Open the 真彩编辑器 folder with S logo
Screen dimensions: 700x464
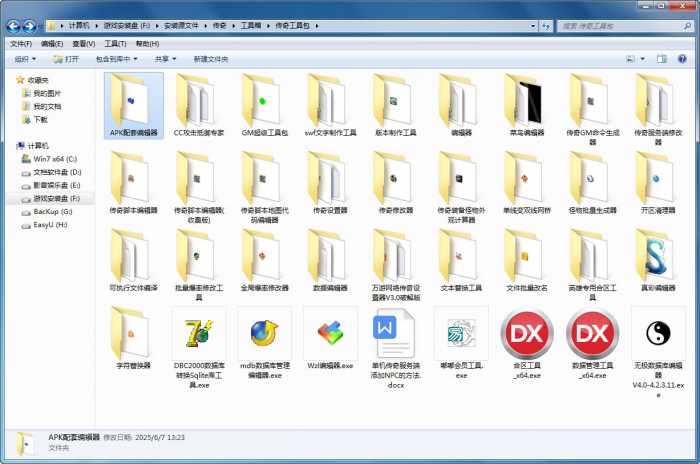658,261
